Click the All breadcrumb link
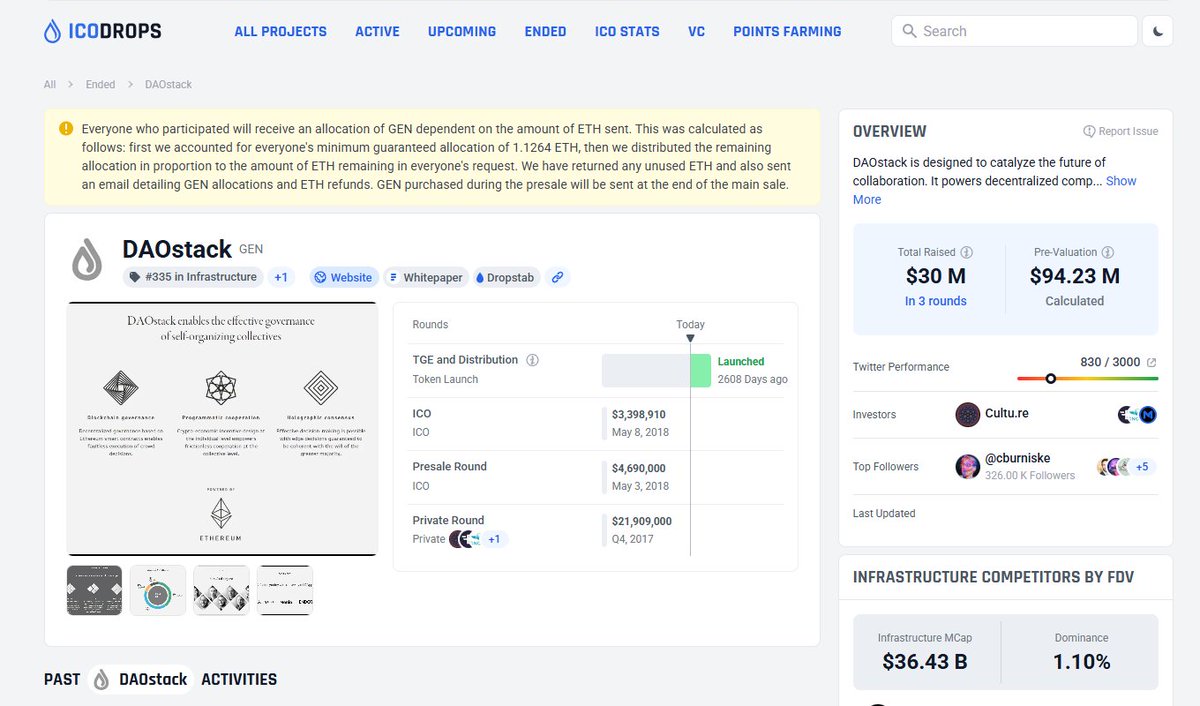This screenshot has width=1200, height=706. (x=50, y=85)
